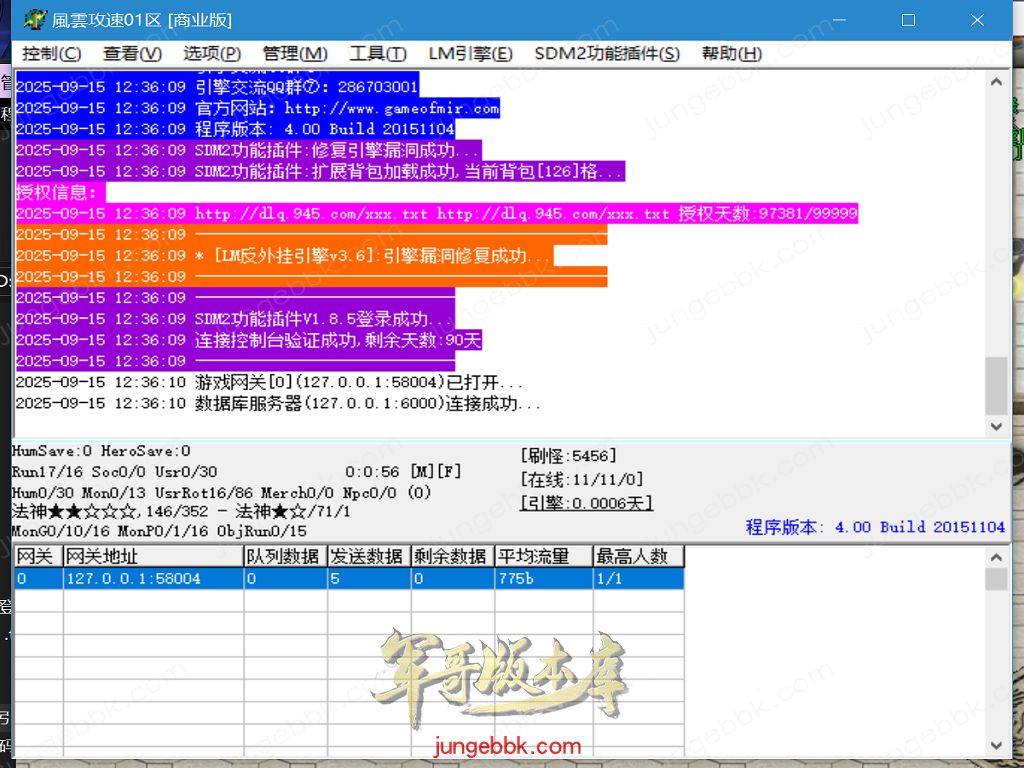Open the 选项(P) menu

pos(212,54)
